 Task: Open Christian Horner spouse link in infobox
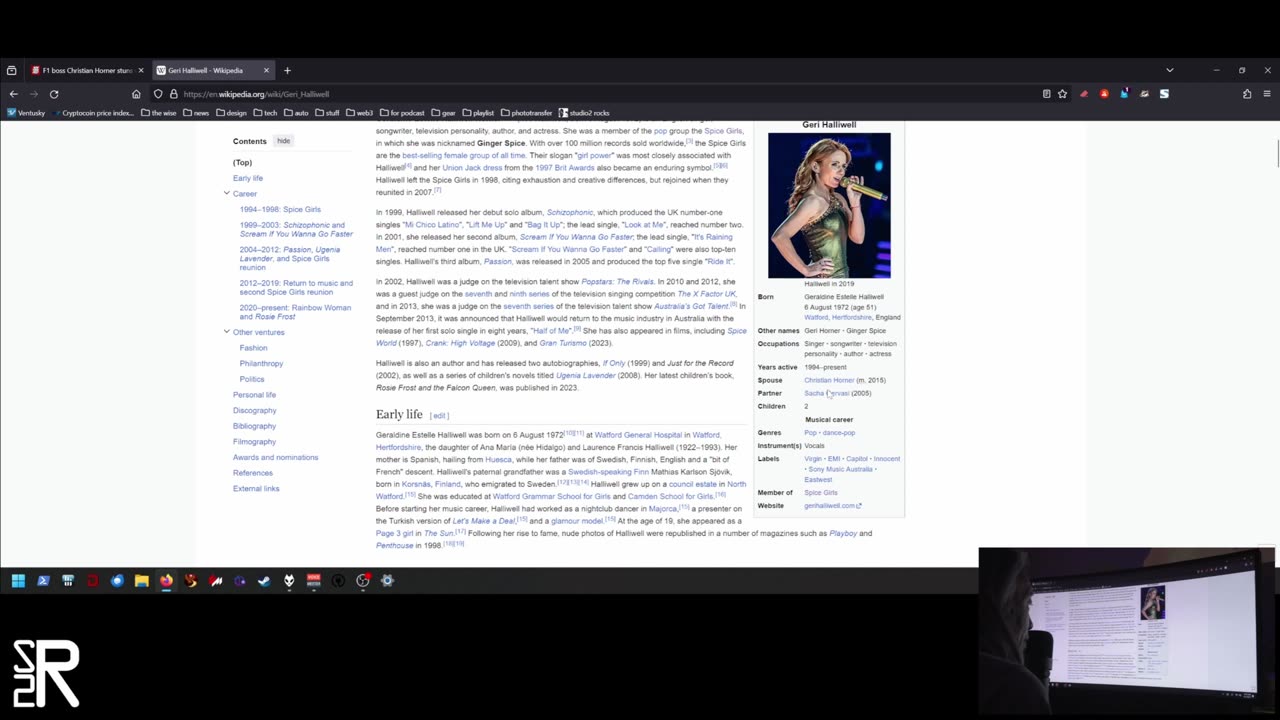coord(829,380)
